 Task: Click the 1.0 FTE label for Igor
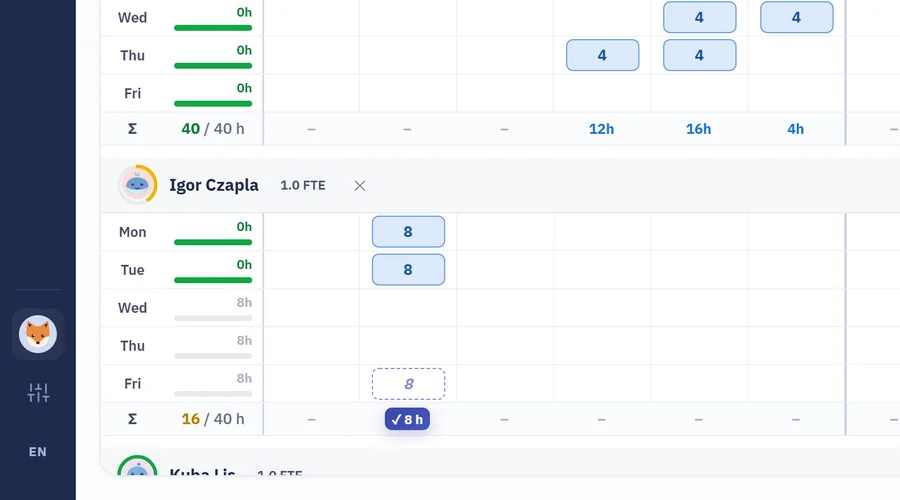click(x=303, y=185)
